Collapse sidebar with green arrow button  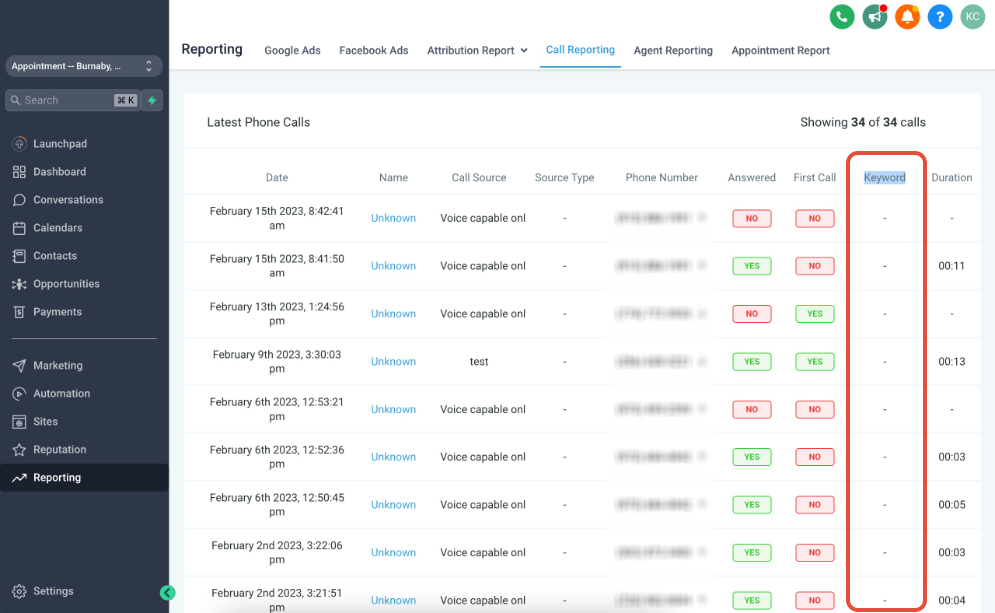pyautogui.click(x=168, y=593)
